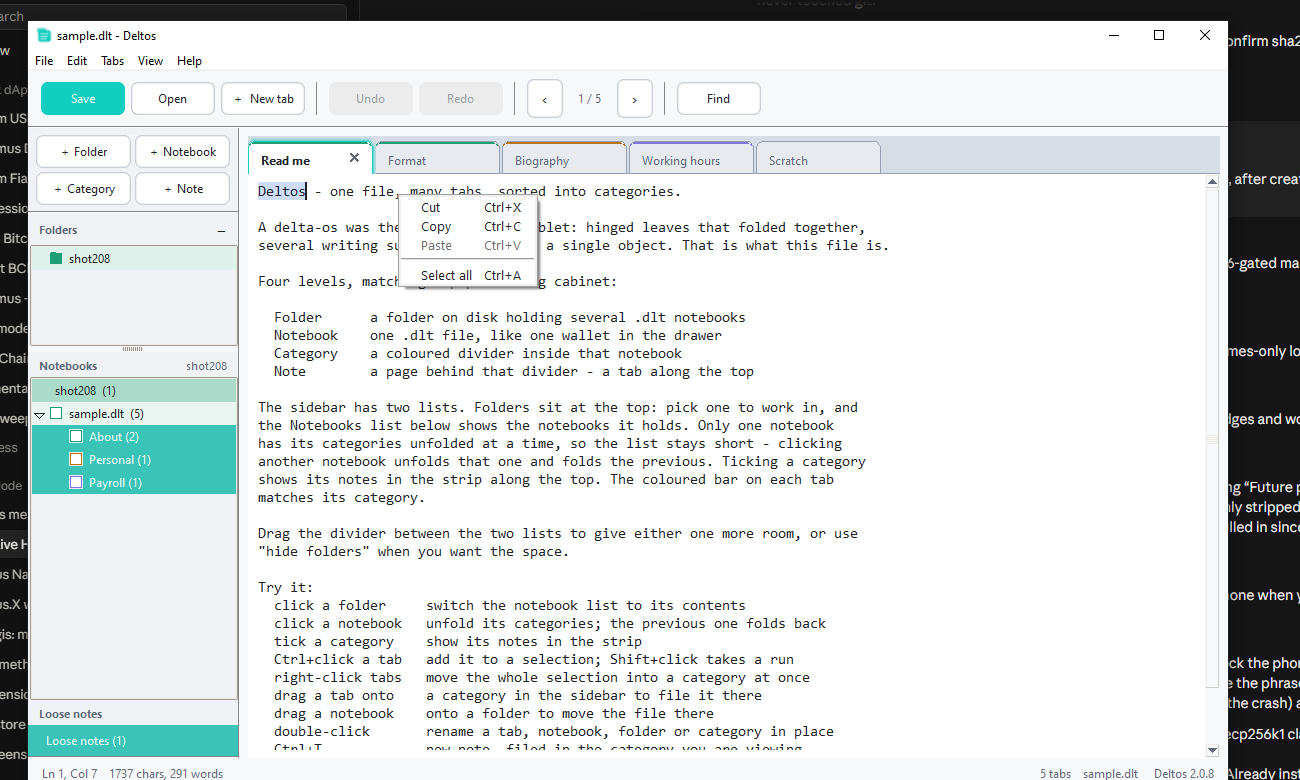
Task: Click the Deltos app icon in title bar
Action: [43, 36]
